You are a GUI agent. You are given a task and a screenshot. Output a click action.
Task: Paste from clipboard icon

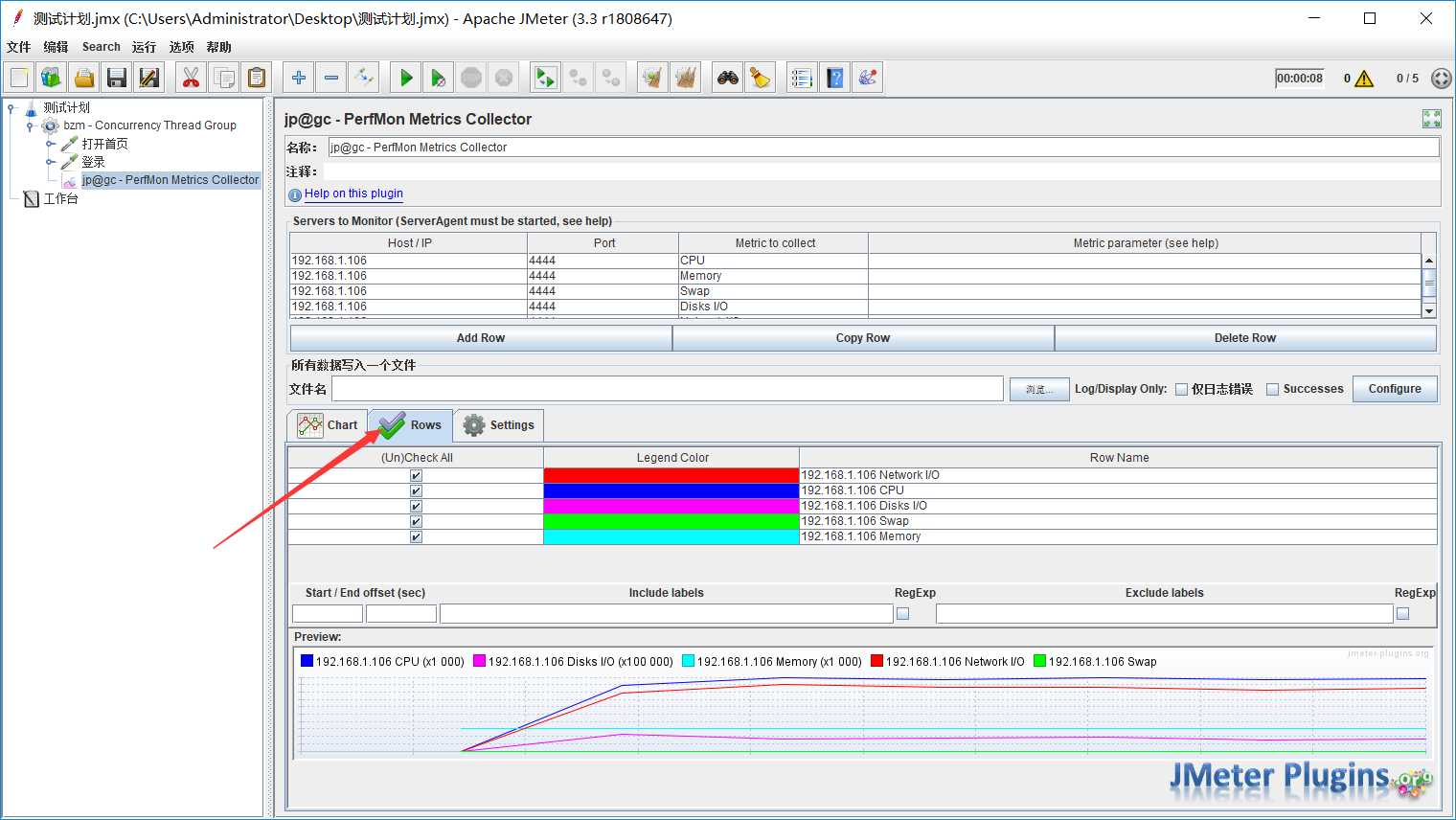coord(257,78)
